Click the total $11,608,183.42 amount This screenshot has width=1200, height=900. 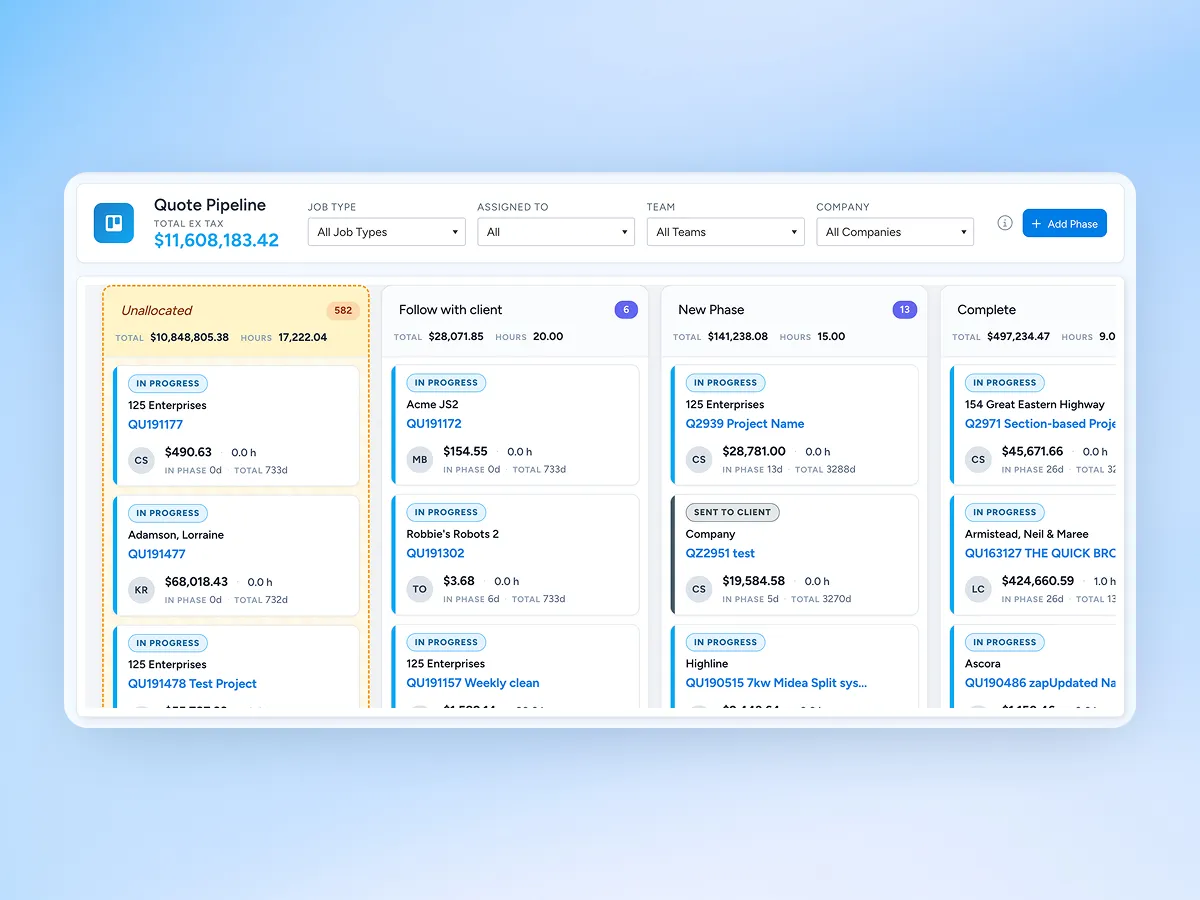(216, 240)
